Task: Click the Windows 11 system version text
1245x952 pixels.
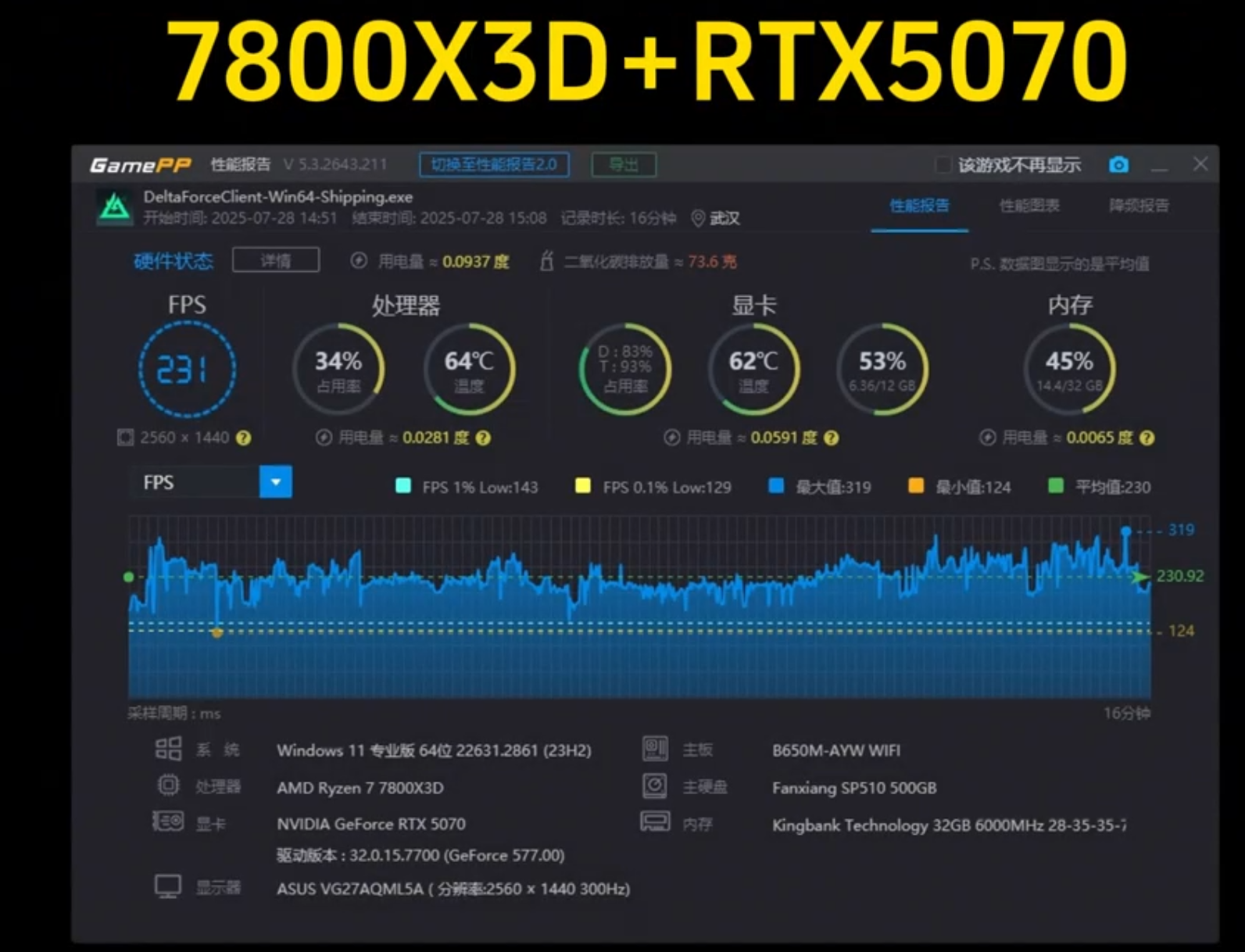Action: (x=434, y=750)
